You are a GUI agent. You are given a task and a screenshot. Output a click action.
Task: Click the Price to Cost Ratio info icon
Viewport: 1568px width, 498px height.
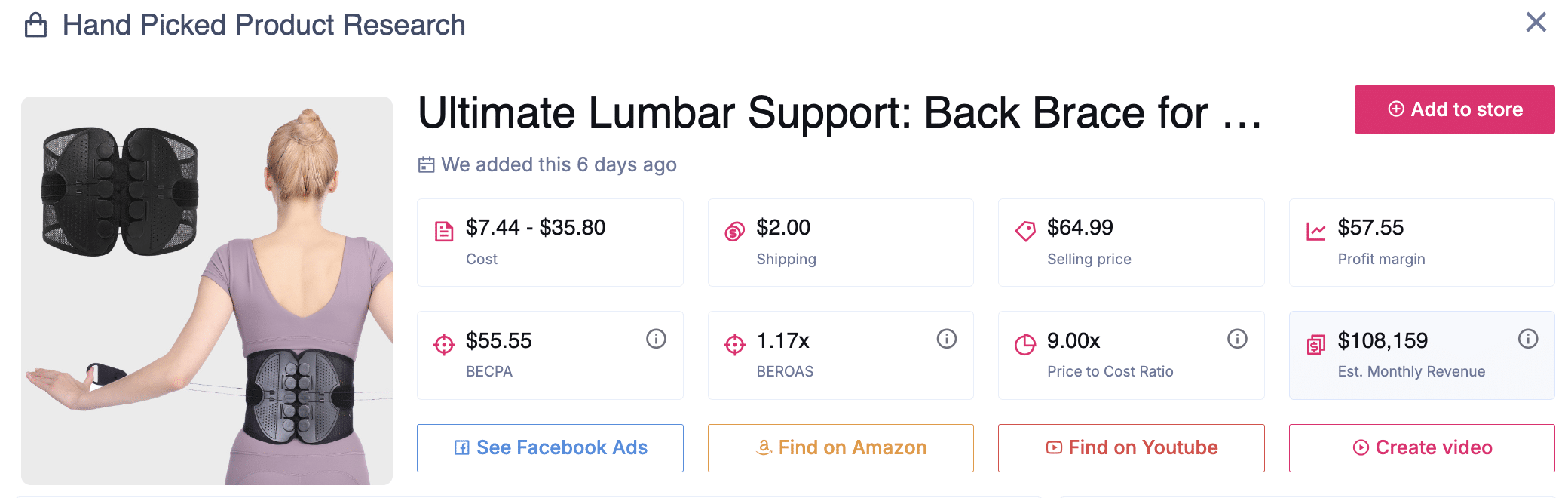[1237, 340]
